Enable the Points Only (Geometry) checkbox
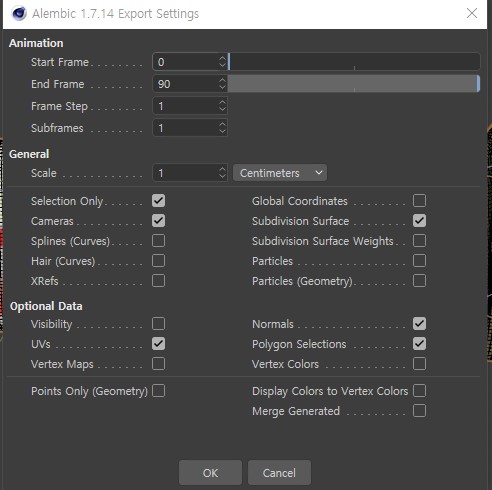Viewport: 492px width, 490px height. [x=158, y=391]
